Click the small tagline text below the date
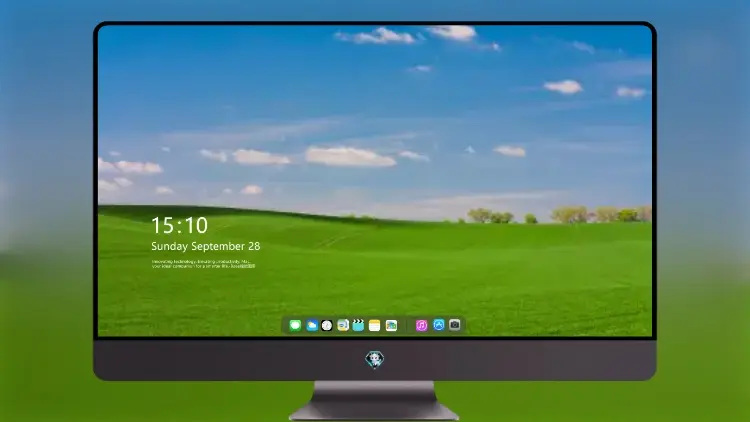This screenshot has width=750, height=422. click(203, 264)
